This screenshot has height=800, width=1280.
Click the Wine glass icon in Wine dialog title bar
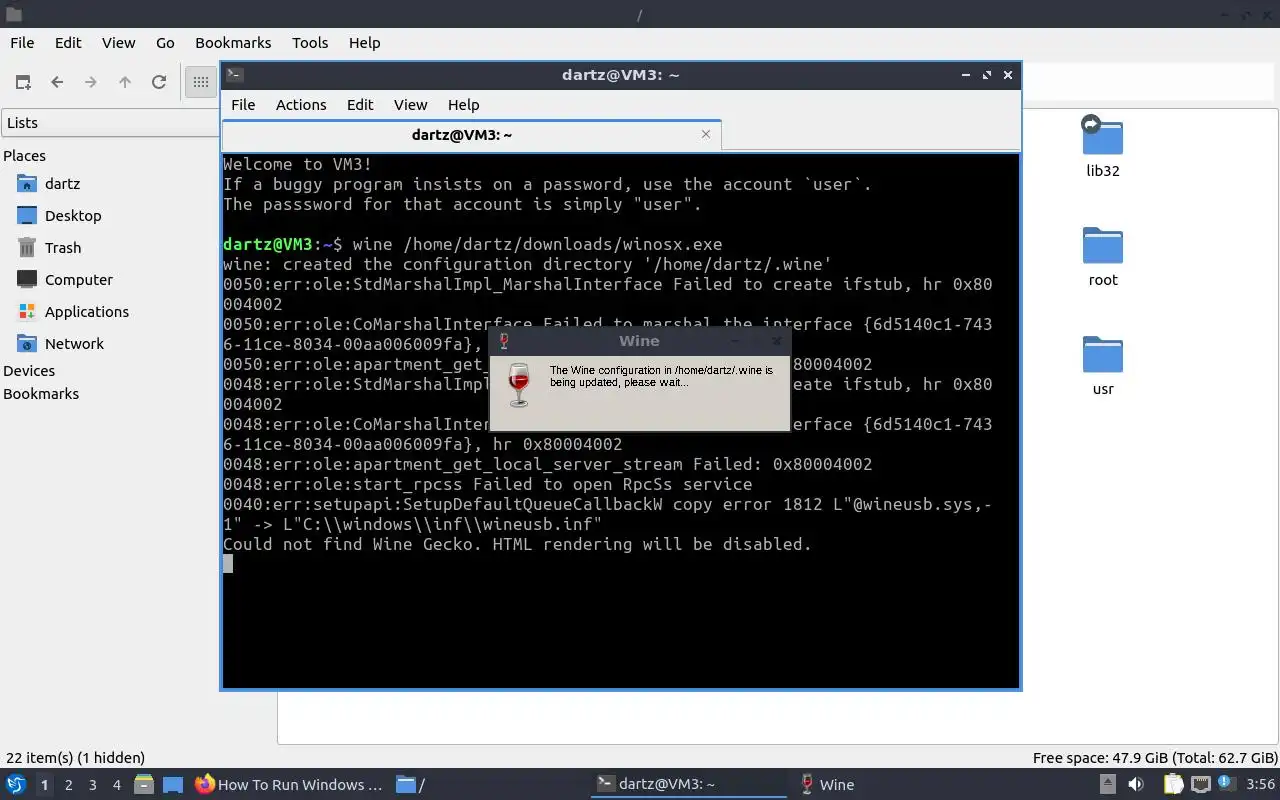(504, 341)
